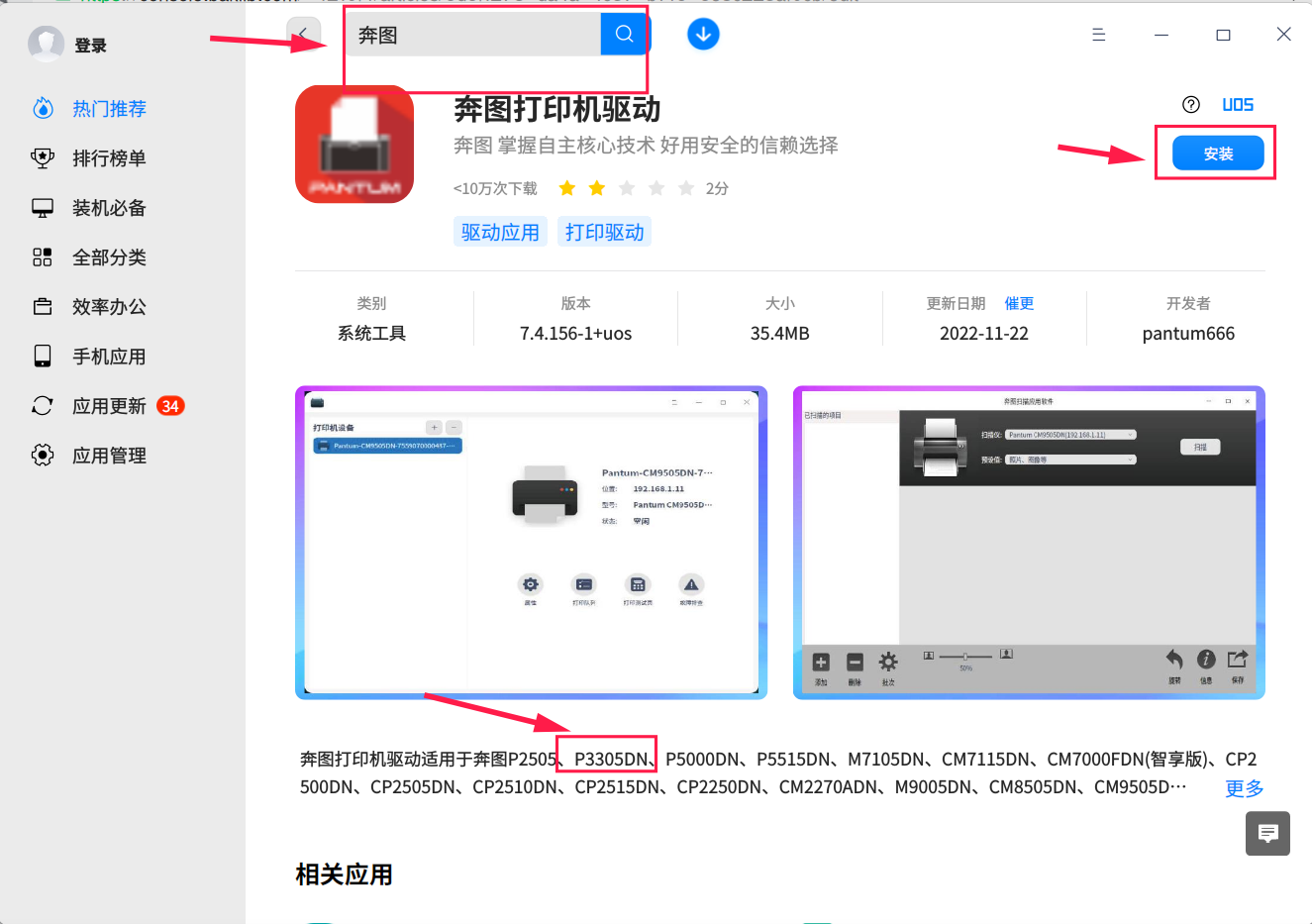Click the 热门推荐 flame icon
1312x924 pixels.
pos(43,108)
